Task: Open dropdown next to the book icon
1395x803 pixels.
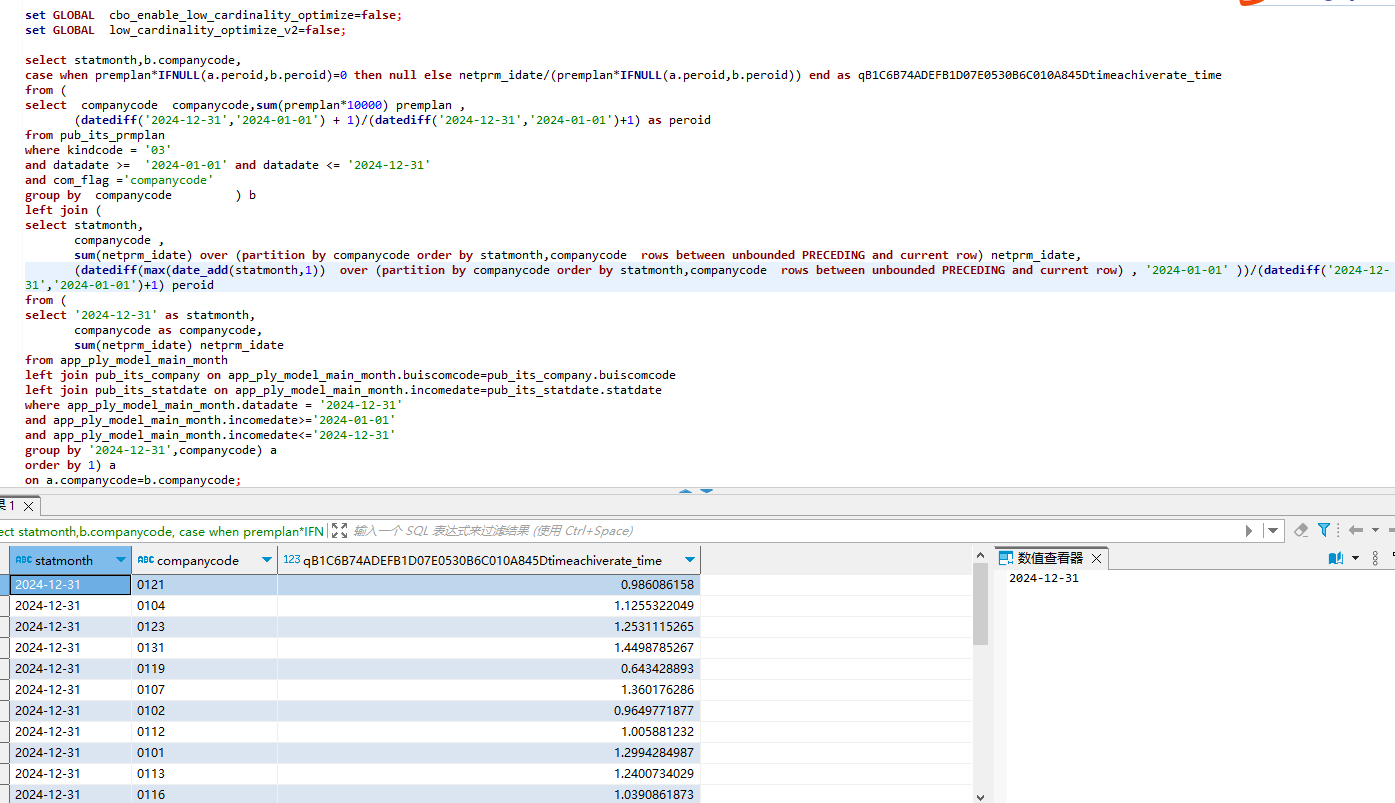Action: 1355,558
